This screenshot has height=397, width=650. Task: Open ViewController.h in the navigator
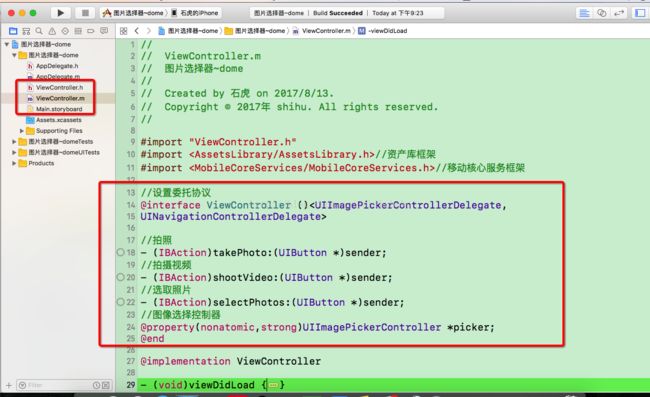(59, 87)
